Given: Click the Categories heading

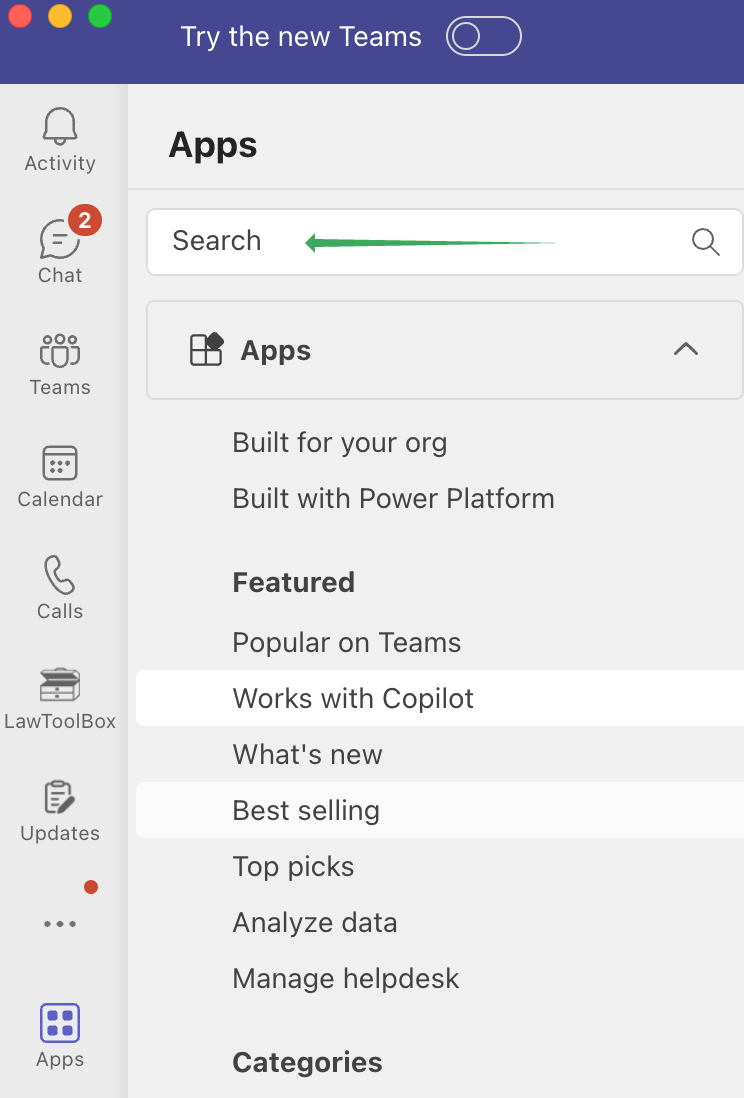Looking at the screenshot, I should [x=308, y=1062].
